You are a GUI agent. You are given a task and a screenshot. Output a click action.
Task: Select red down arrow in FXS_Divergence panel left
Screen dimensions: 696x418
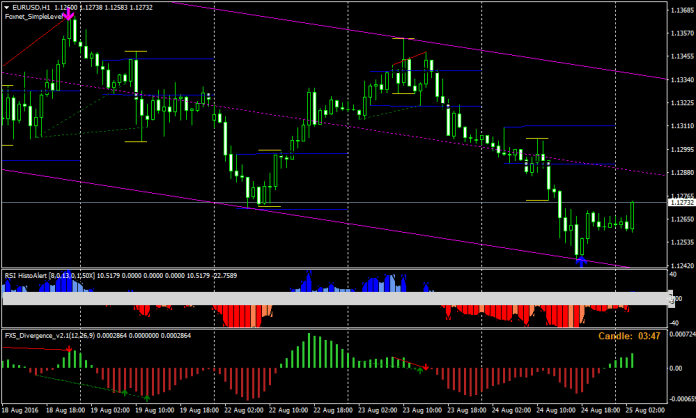[x=69, y=350]
